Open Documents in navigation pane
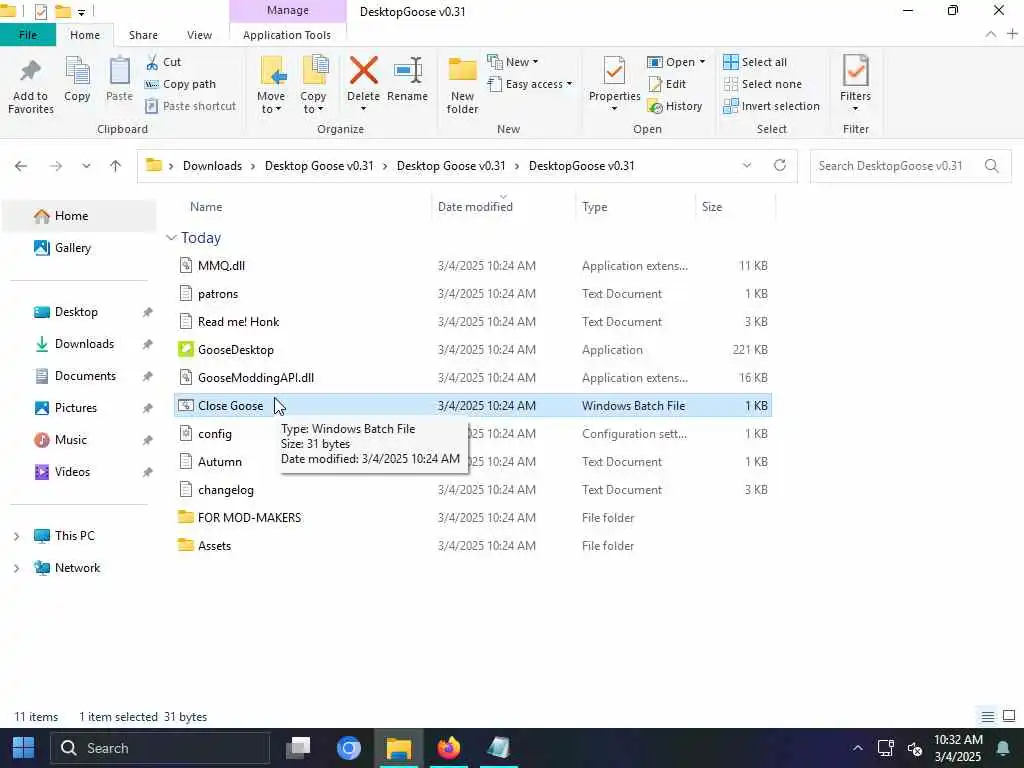This screenshot has width=1024, height=768. (85, 376)
